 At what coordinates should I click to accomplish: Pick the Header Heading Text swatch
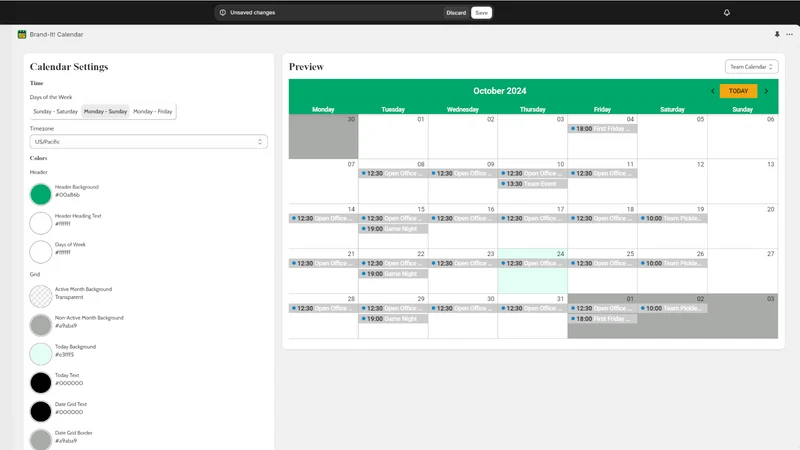pyautogui.click(x=40, y=223)
